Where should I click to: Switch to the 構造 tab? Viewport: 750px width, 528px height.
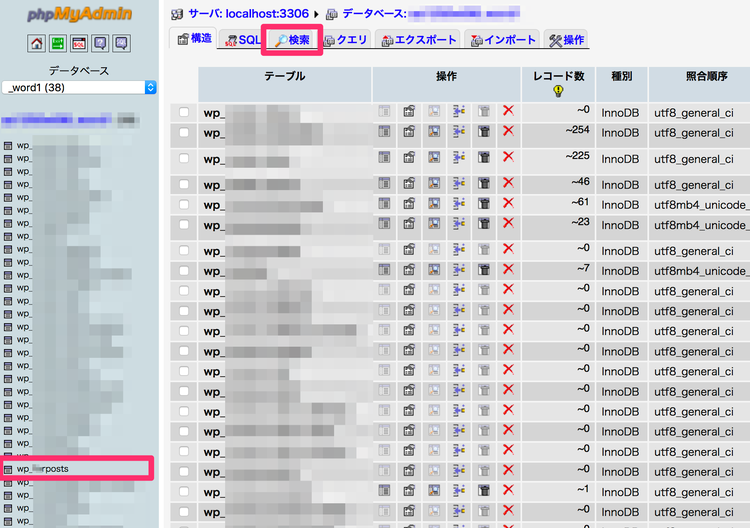click(x=194, y=39)
